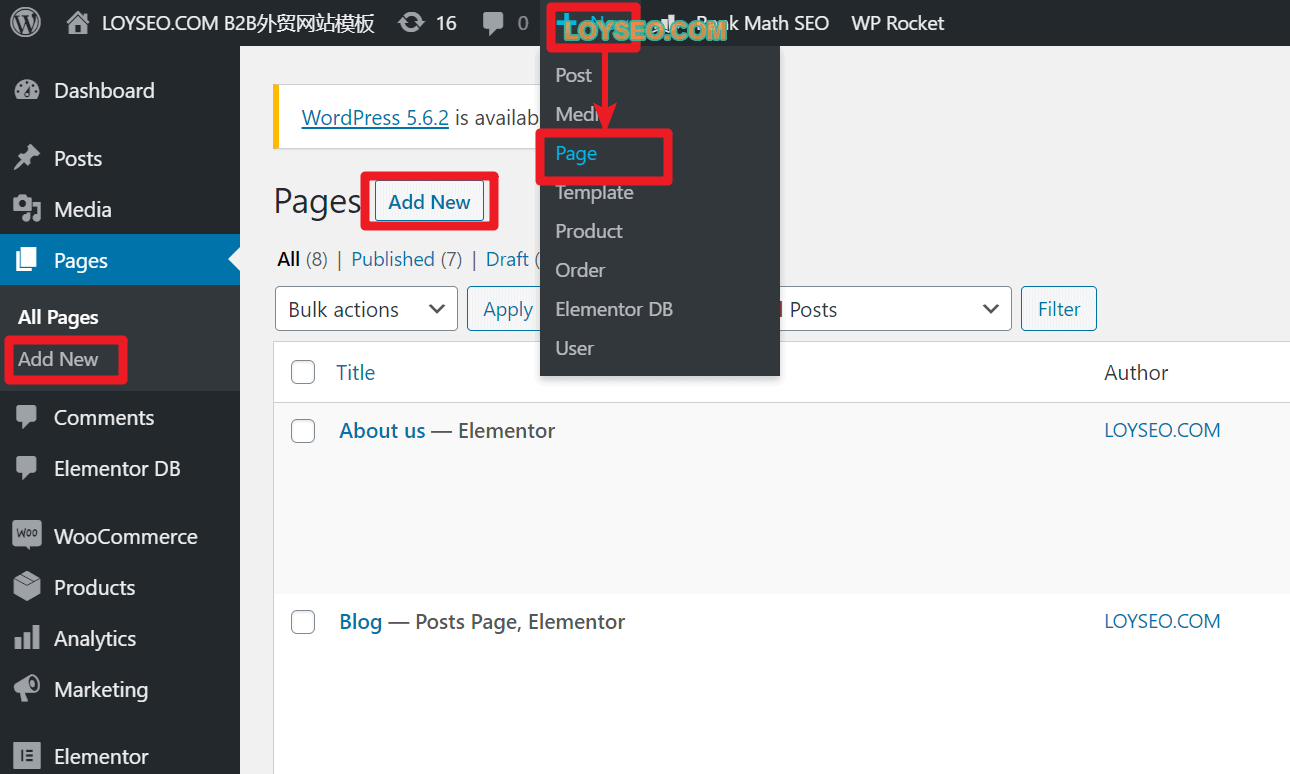Filter pages by Draft

[x=507, y=259]
